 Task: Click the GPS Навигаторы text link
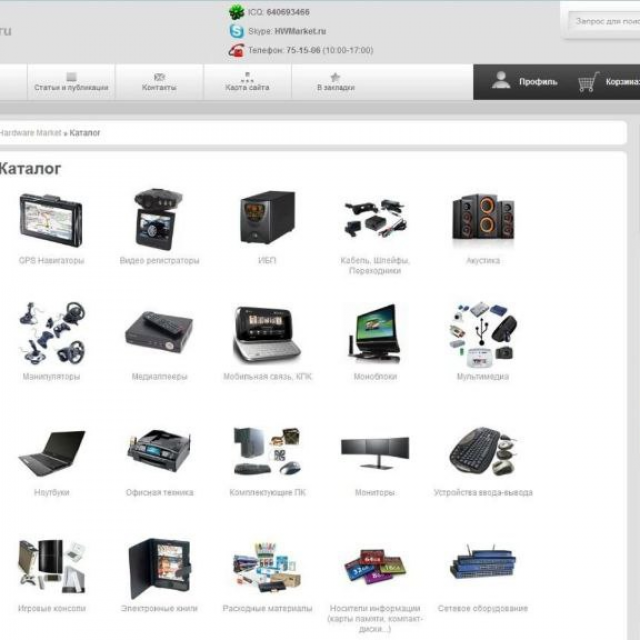[x=51, y=260]
